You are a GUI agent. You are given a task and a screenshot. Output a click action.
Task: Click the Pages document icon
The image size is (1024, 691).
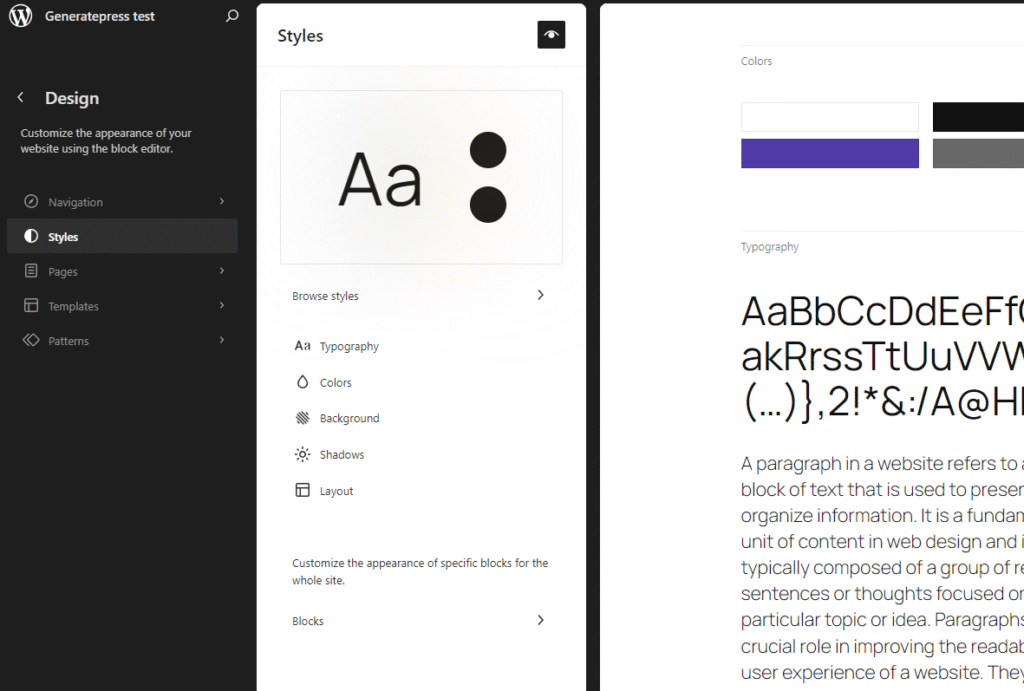coord(31,271)
